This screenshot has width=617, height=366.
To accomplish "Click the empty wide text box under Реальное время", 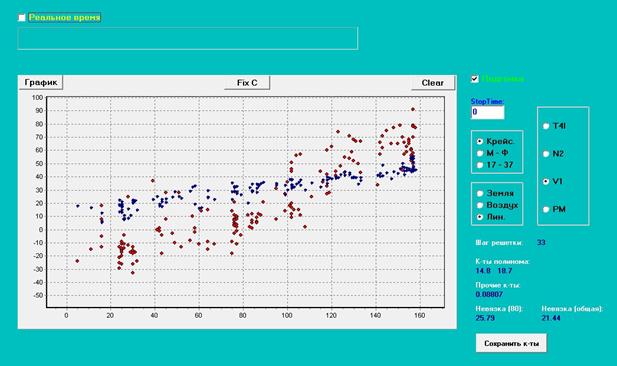I will tap(188, 38).
